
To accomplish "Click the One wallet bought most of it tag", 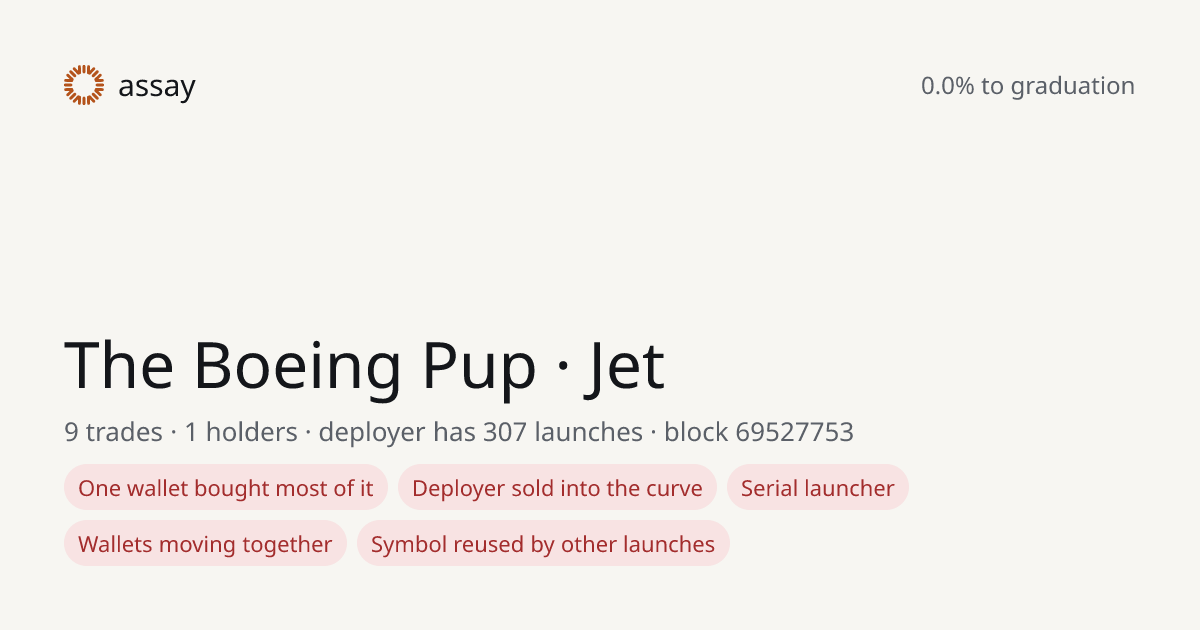I will (x=226, y=487).
